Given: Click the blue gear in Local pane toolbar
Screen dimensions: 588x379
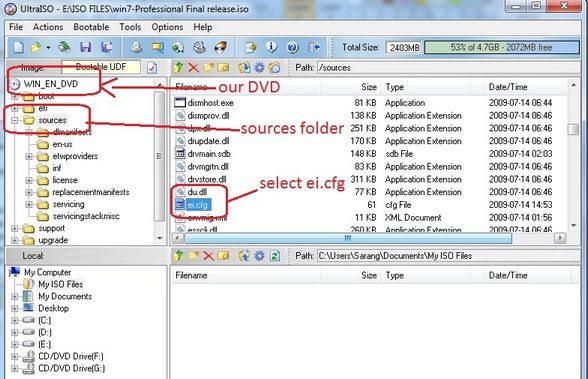Looking at the screenshot, I should coord(260,256).
